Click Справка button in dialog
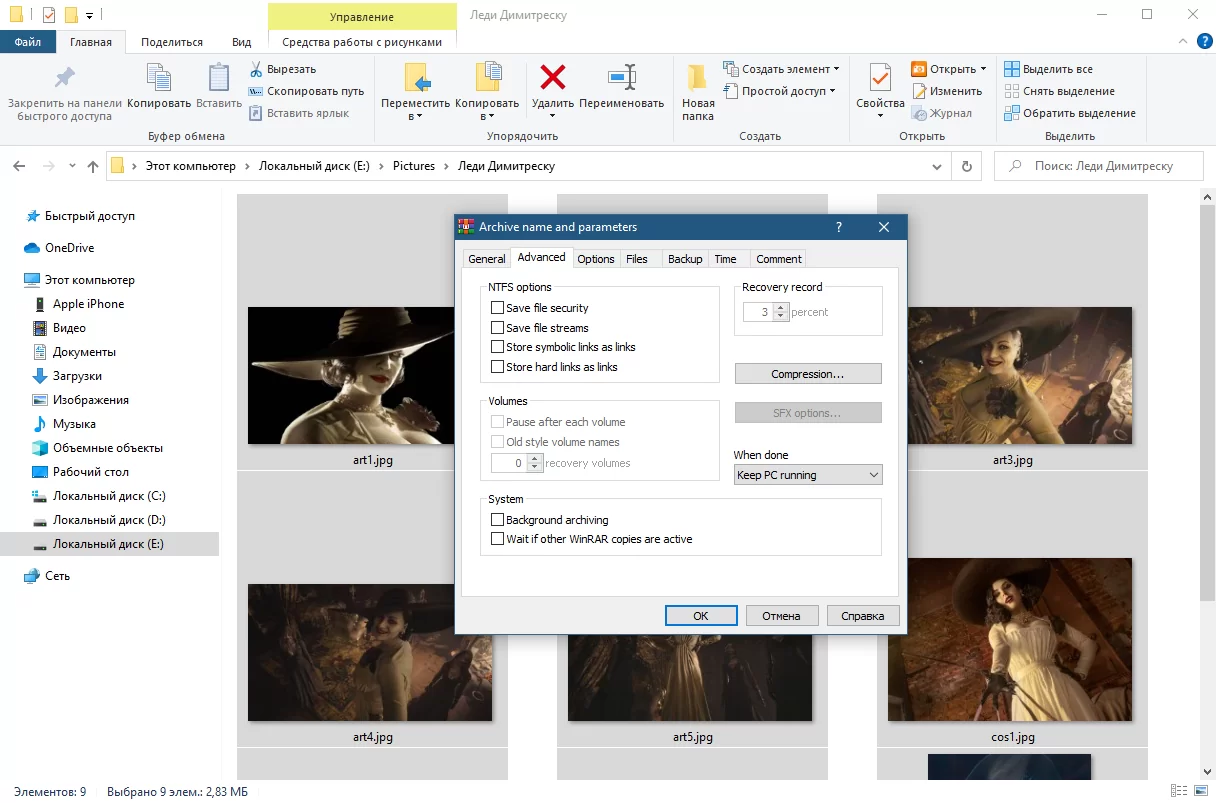Screen dimensions: 1216x803 point(863,616)
